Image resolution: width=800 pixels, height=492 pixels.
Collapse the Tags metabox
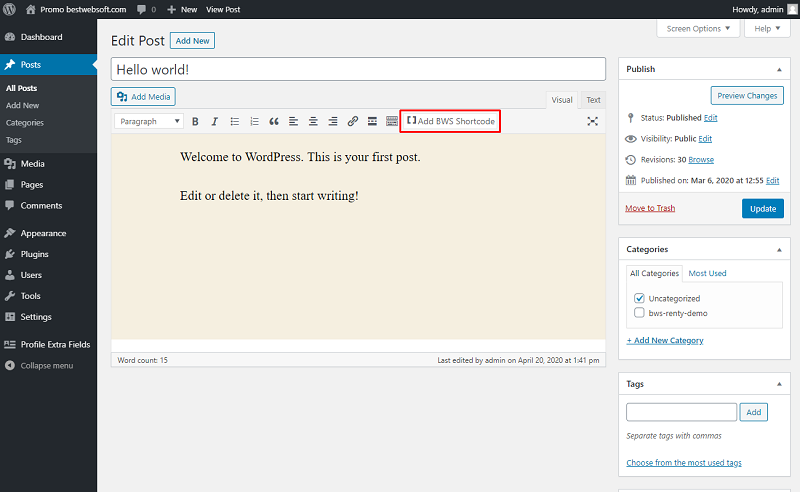pyautogui.click(x=779, y=384)
